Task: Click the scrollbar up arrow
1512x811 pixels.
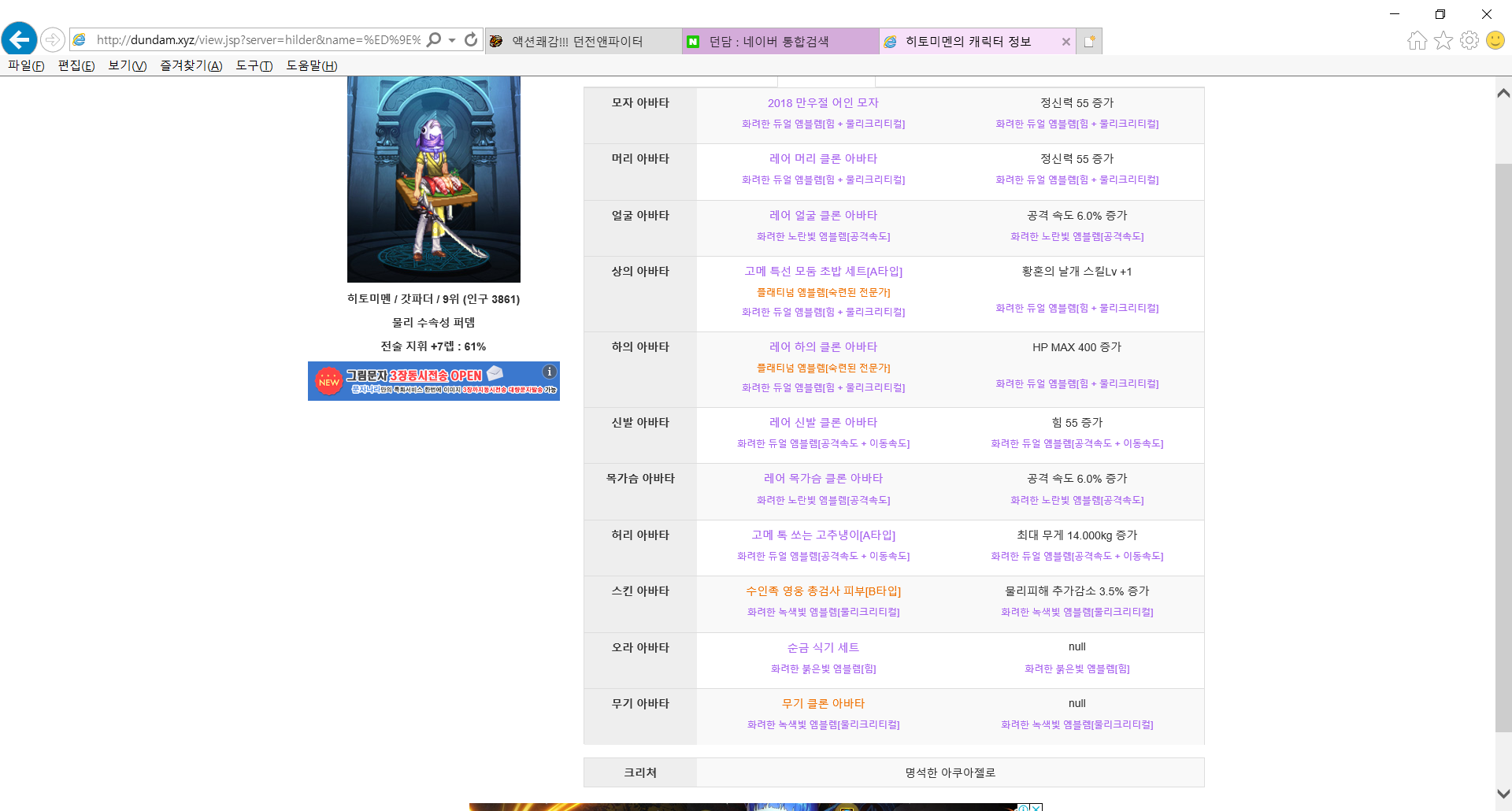Action: coord(1503,93)
